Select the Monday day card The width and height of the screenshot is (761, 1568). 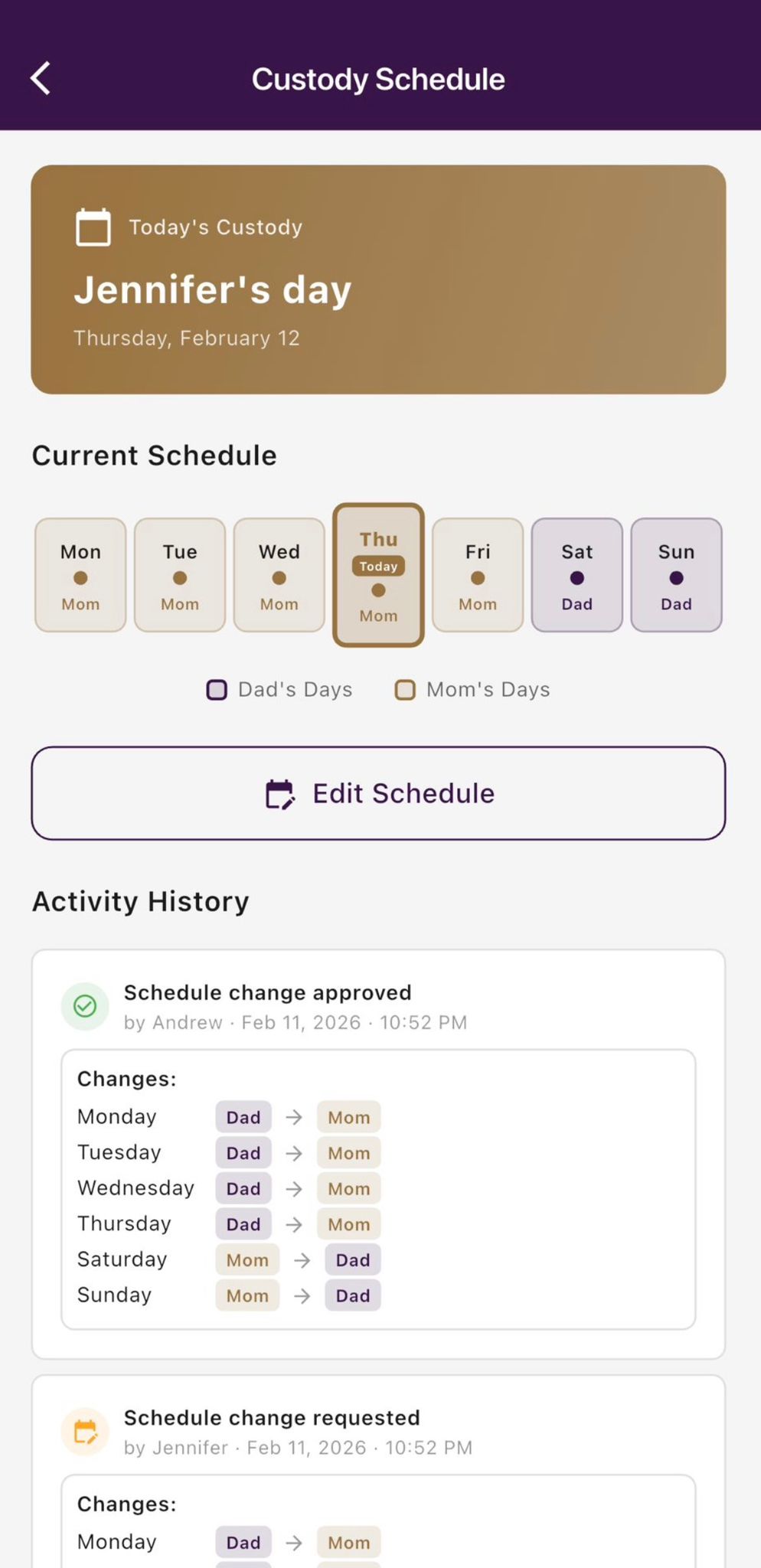pos(80,575)
